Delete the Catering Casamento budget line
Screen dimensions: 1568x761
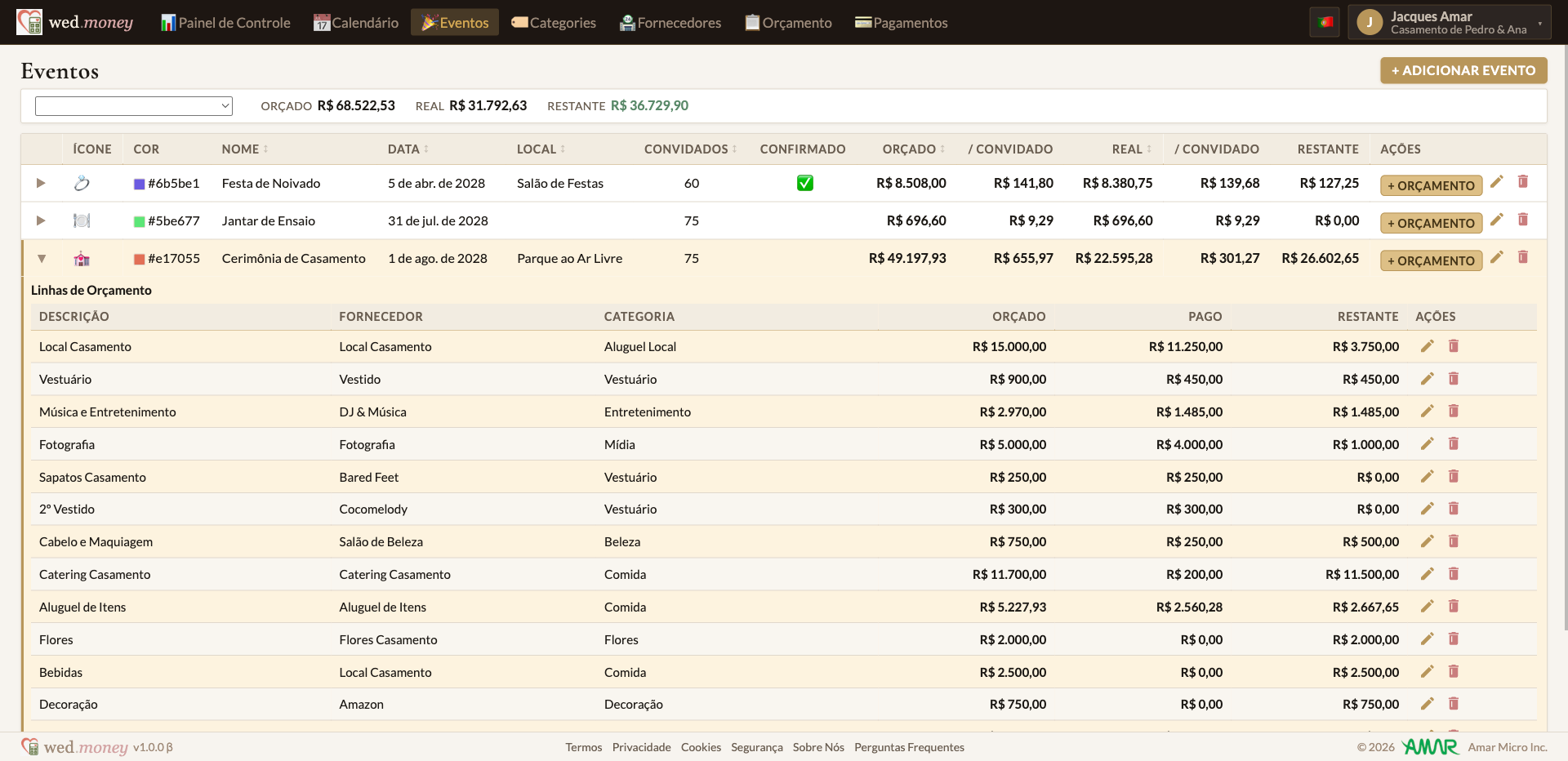[1453, 574]
